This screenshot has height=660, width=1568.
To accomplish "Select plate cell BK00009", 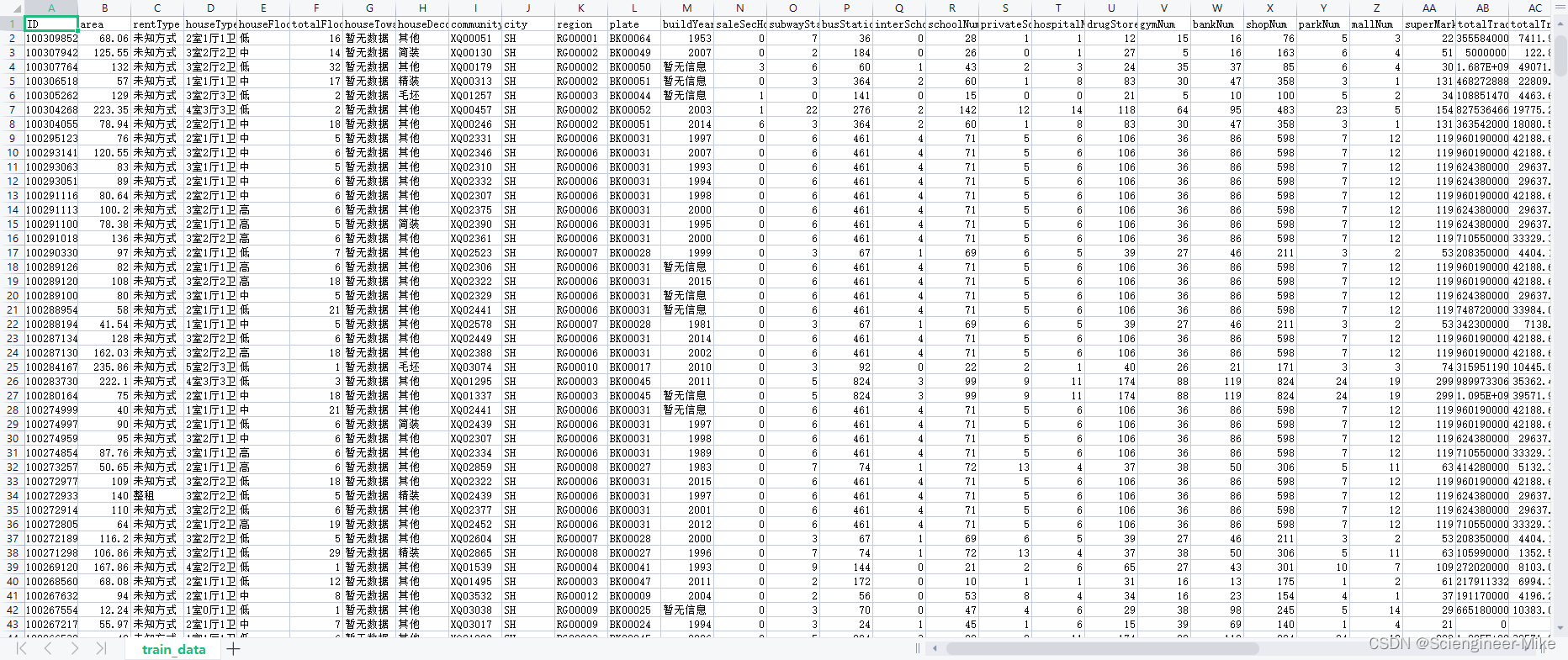I will (x=634, y=595).
